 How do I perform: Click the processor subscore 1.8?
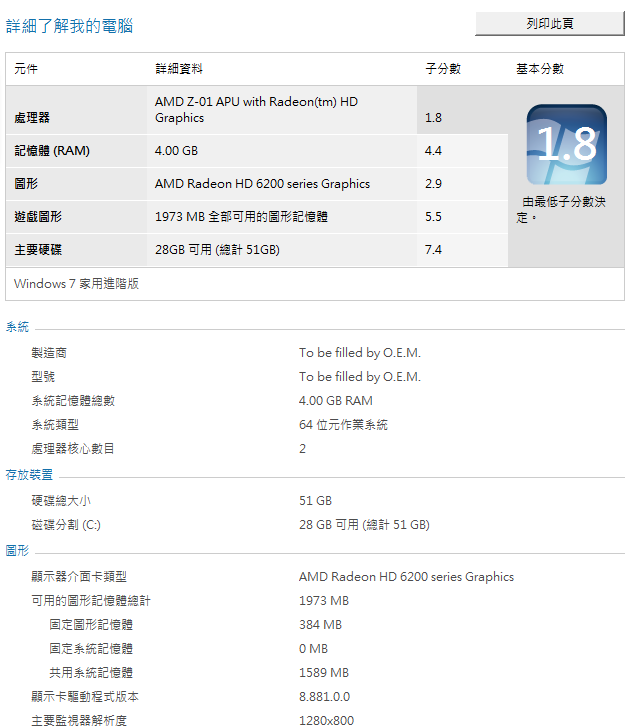[x=433, y=118]
